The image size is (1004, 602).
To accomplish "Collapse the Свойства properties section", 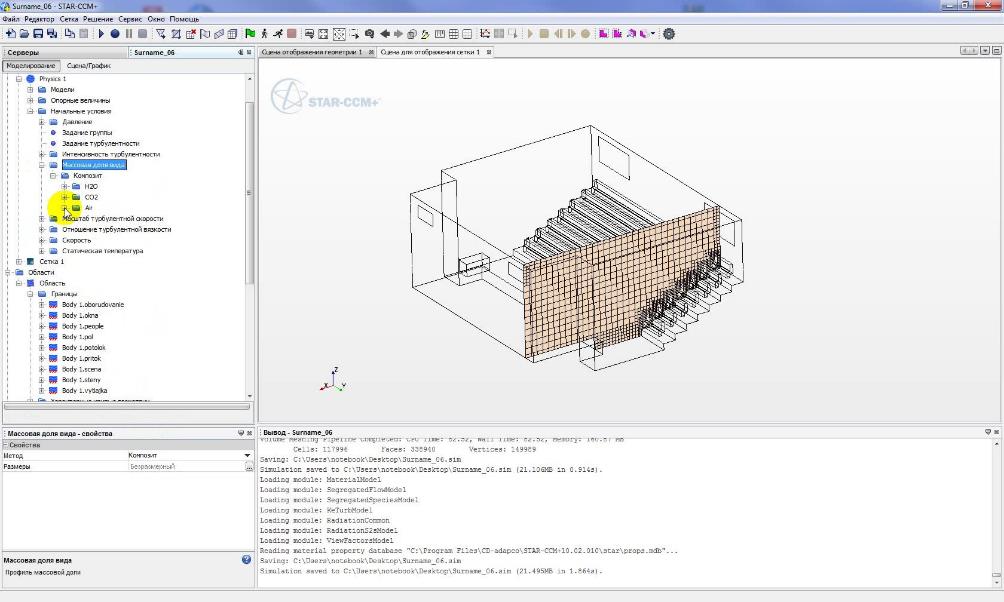I will (5, 444).
